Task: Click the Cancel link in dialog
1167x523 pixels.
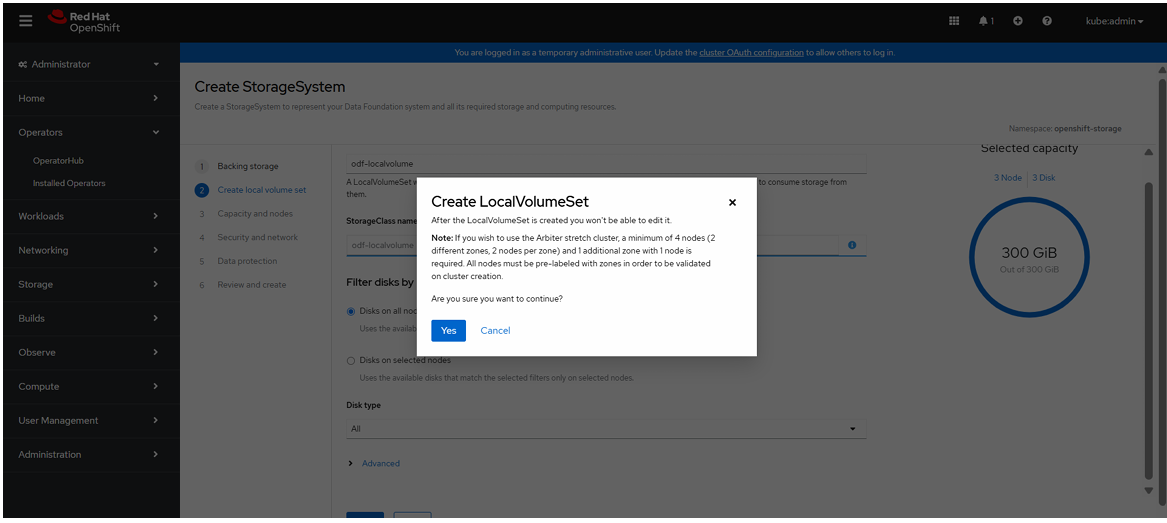Action: click(x=495, y=331)
